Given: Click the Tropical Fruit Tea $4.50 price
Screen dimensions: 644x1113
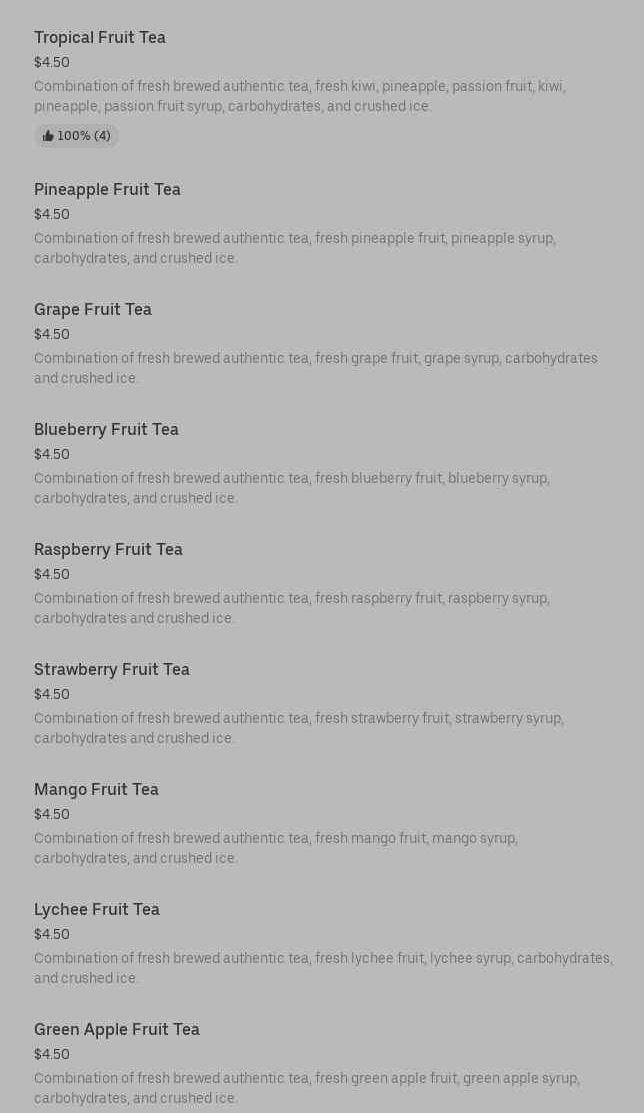Looking at the screenshot, I should [52, 62].
